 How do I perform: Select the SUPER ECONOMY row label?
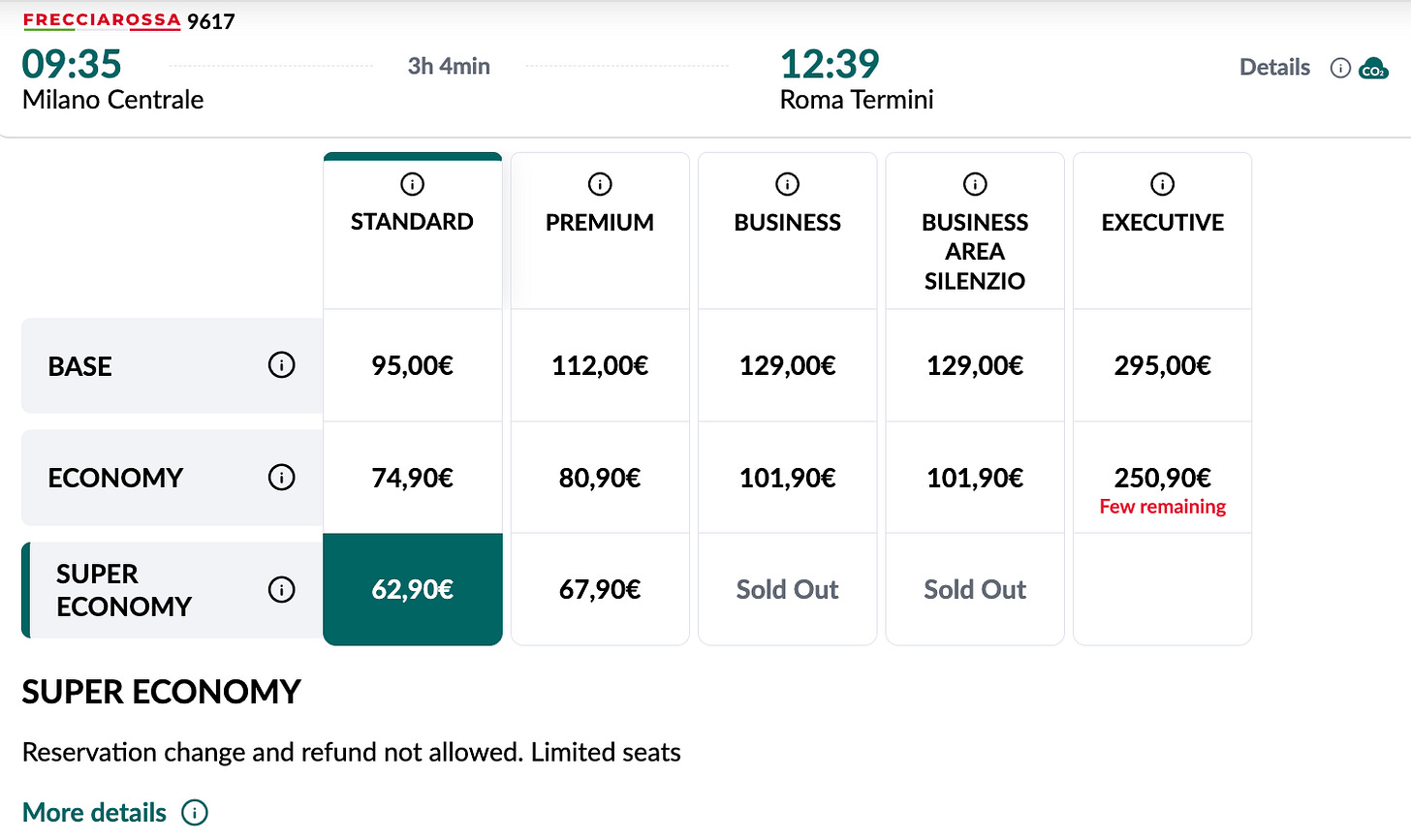124,589
